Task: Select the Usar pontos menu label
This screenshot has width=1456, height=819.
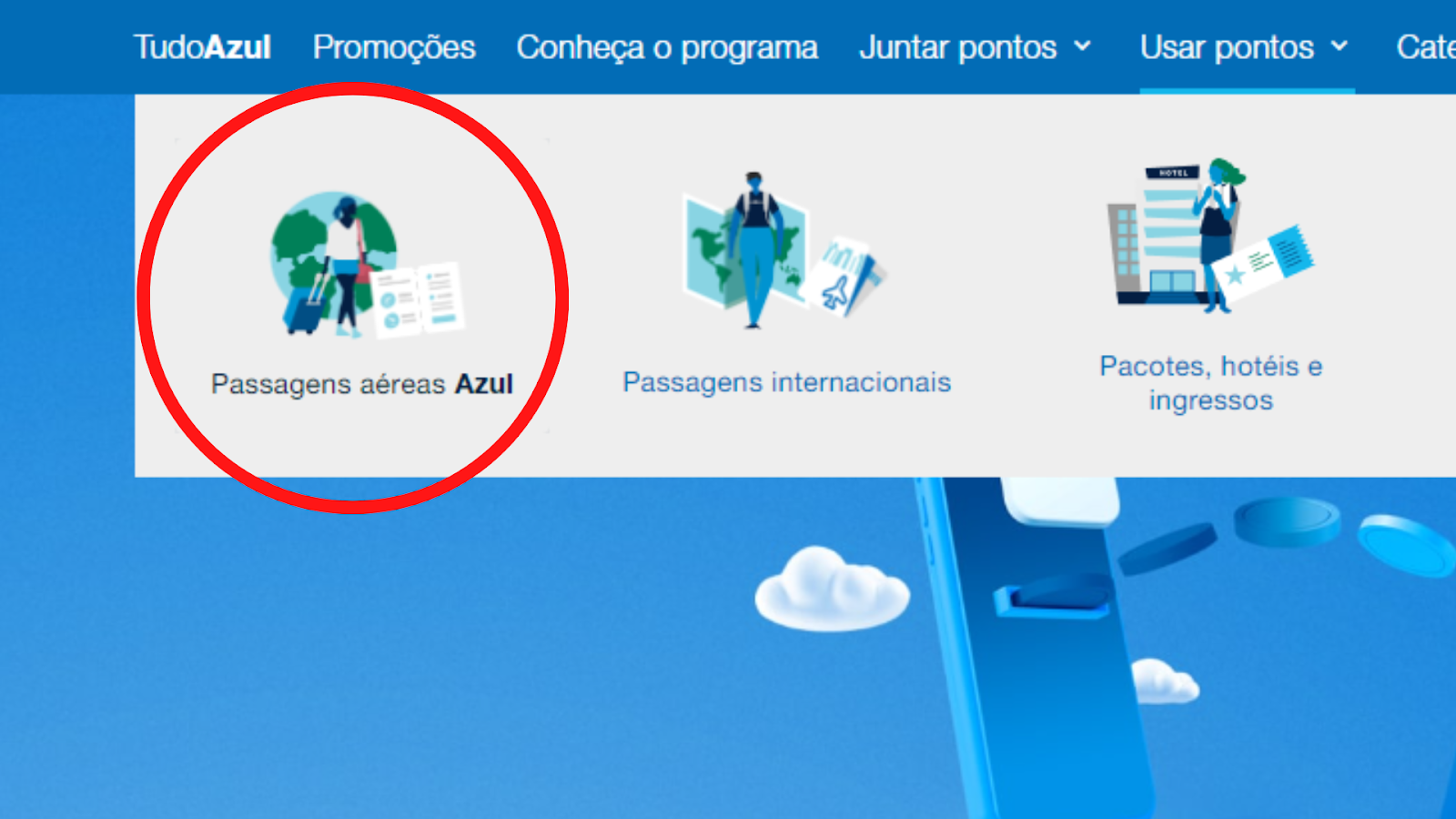Action: pyautogui.click(x=1227, y=47)
